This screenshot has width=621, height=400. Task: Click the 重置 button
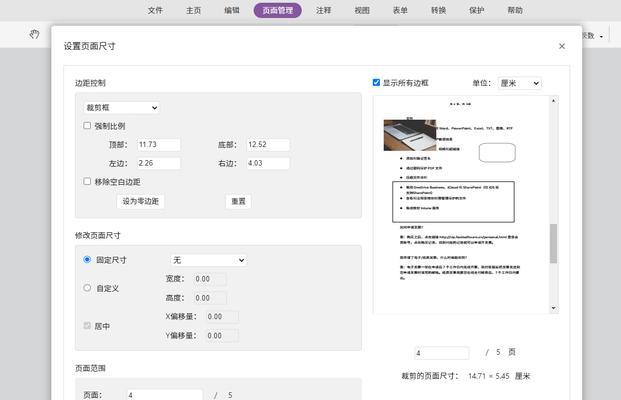tap(238, 201)
